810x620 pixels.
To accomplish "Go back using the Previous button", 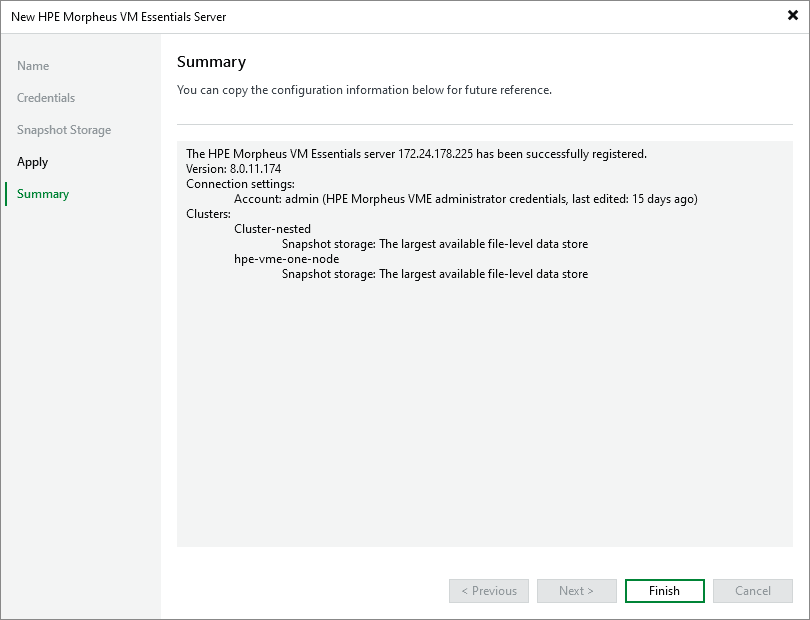I will pyautogui.click(x=488, y=590).
